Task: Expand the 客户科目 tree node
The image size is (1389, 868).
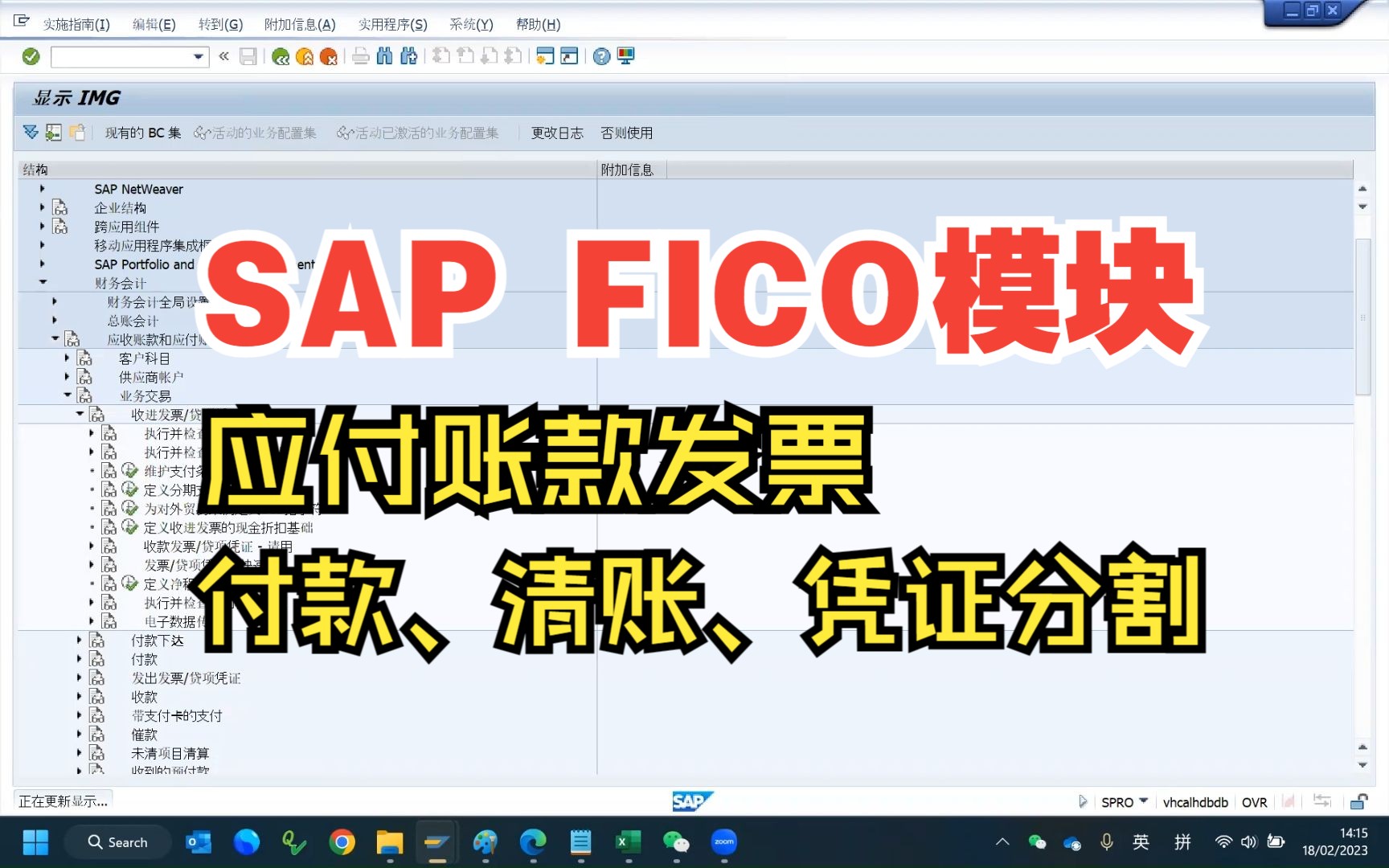Action: 67,358
